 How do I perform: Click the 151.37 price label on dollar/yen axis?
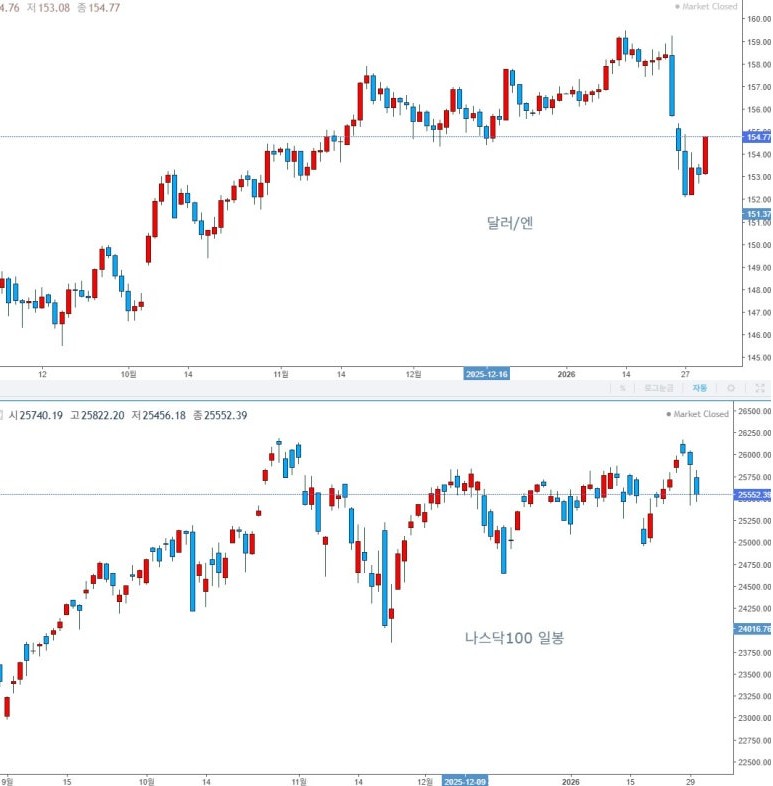757,214
